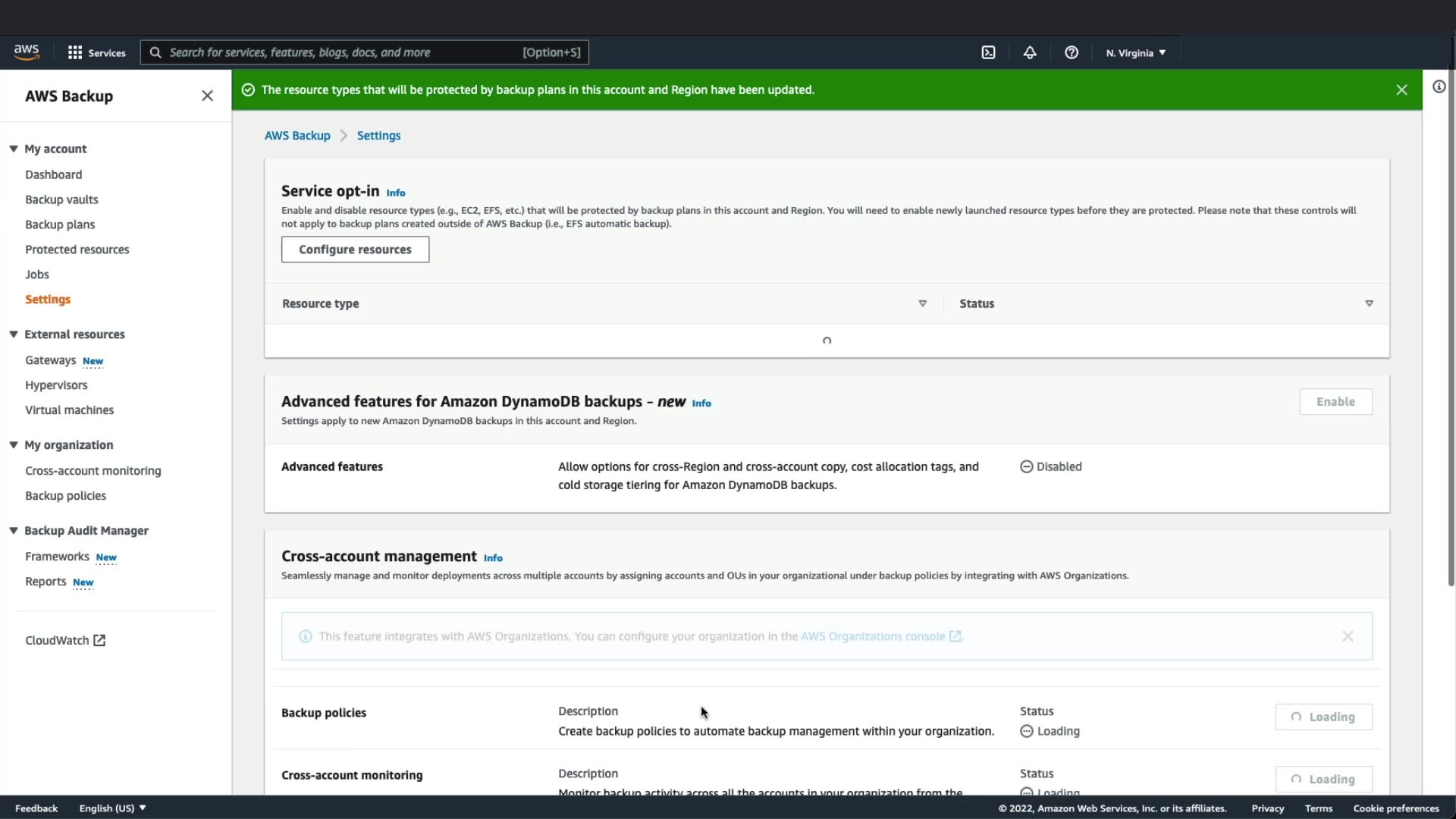Open the AWS CloudShell icon

click(x=988, y=52)
